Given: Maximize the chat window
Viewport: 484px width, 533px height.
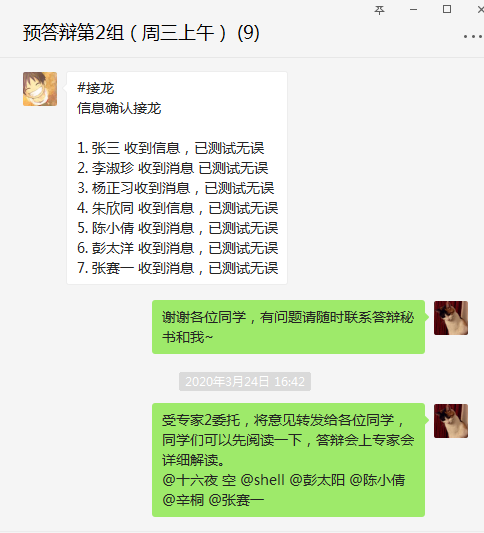Looking at the screenshot, I should click(x=447, y=9).
